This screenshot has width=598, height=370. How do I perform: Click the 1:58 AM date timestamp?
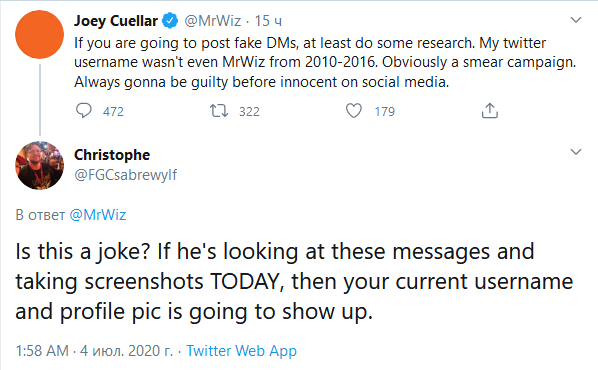pos(94,351)
